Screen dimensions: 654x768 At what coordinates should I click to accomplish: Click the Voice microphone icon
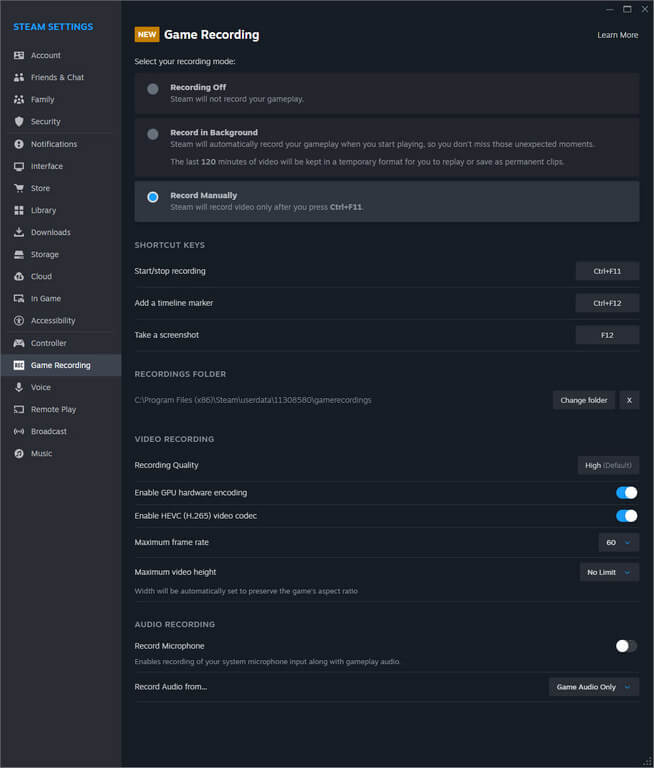tap(19, 387)
